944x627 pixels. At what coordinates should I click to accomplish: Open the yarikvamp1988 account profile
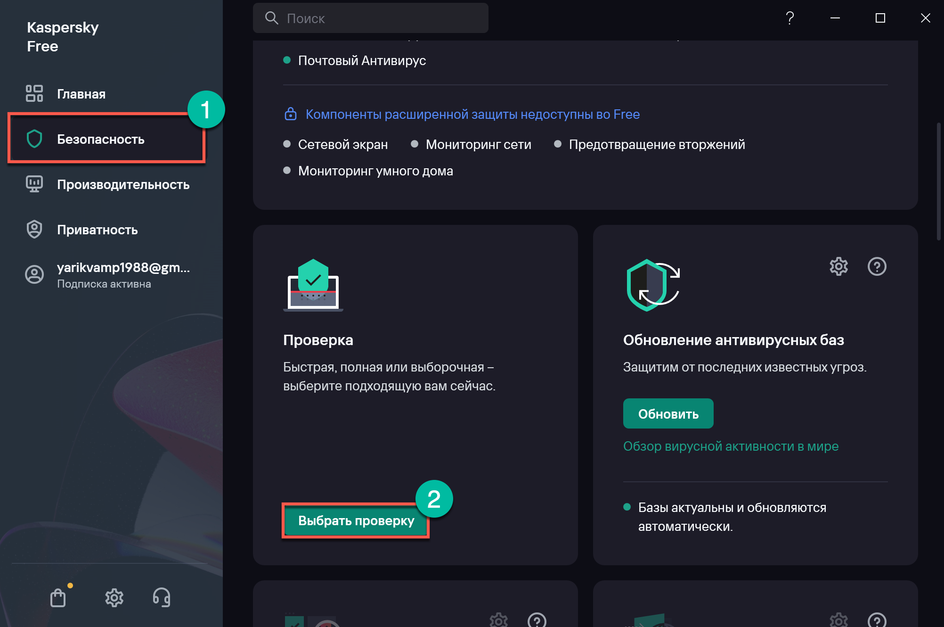click(107, 275)
